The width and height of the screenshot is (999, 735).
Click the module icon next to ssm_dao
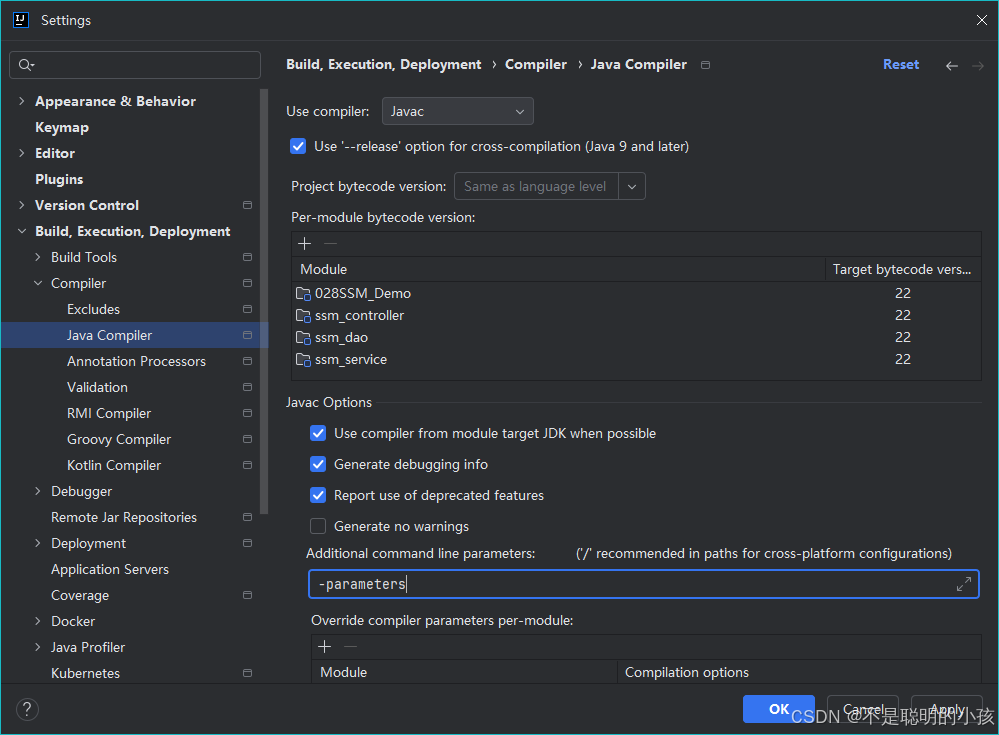[303, 337]
